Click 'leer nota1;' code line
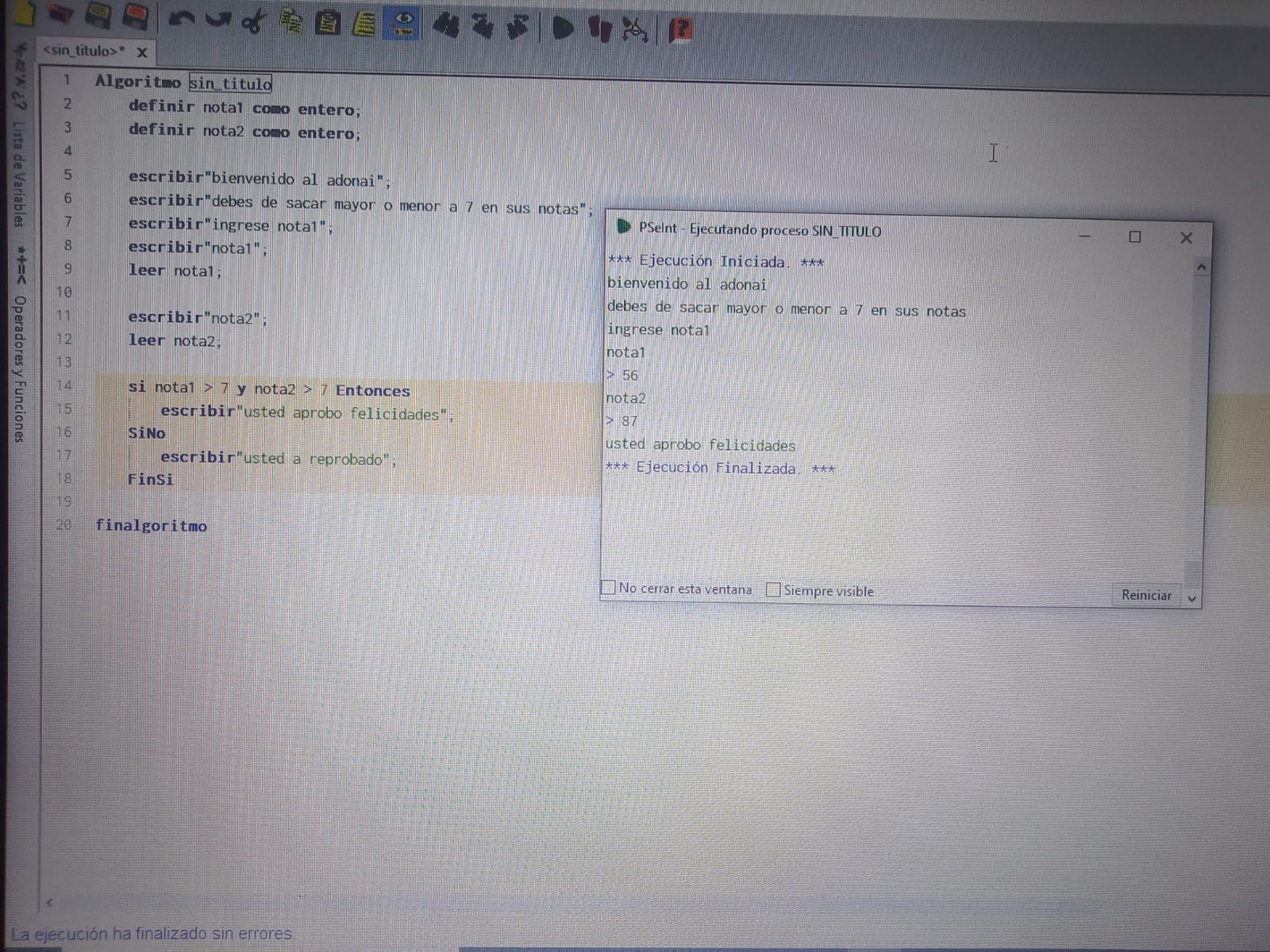 pos(175,271)
